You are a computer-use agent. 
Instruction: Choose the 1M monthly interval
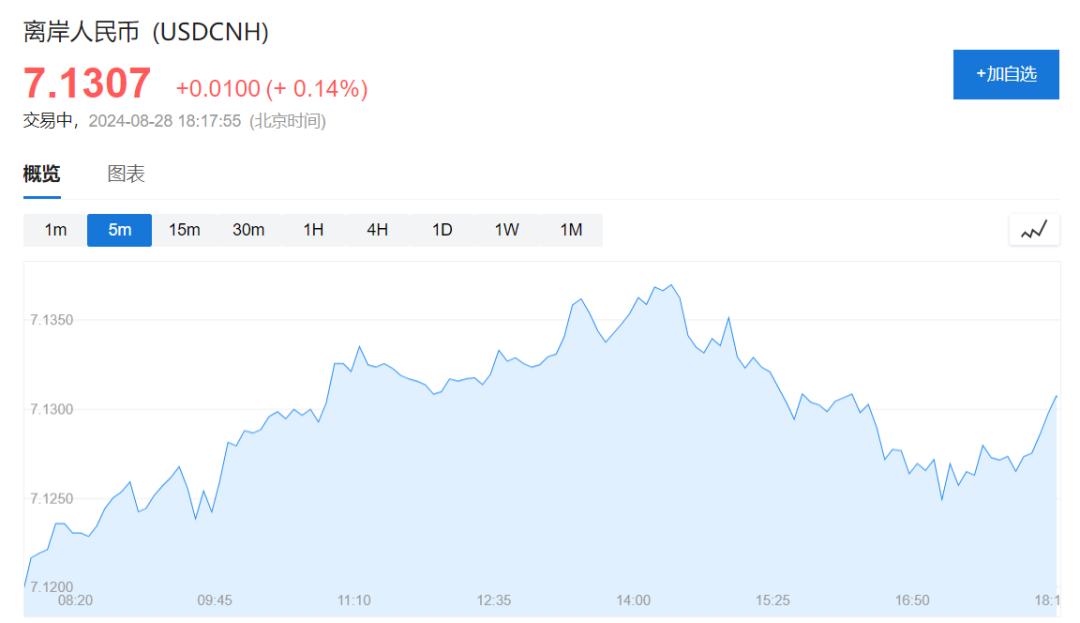coord(570,230)
